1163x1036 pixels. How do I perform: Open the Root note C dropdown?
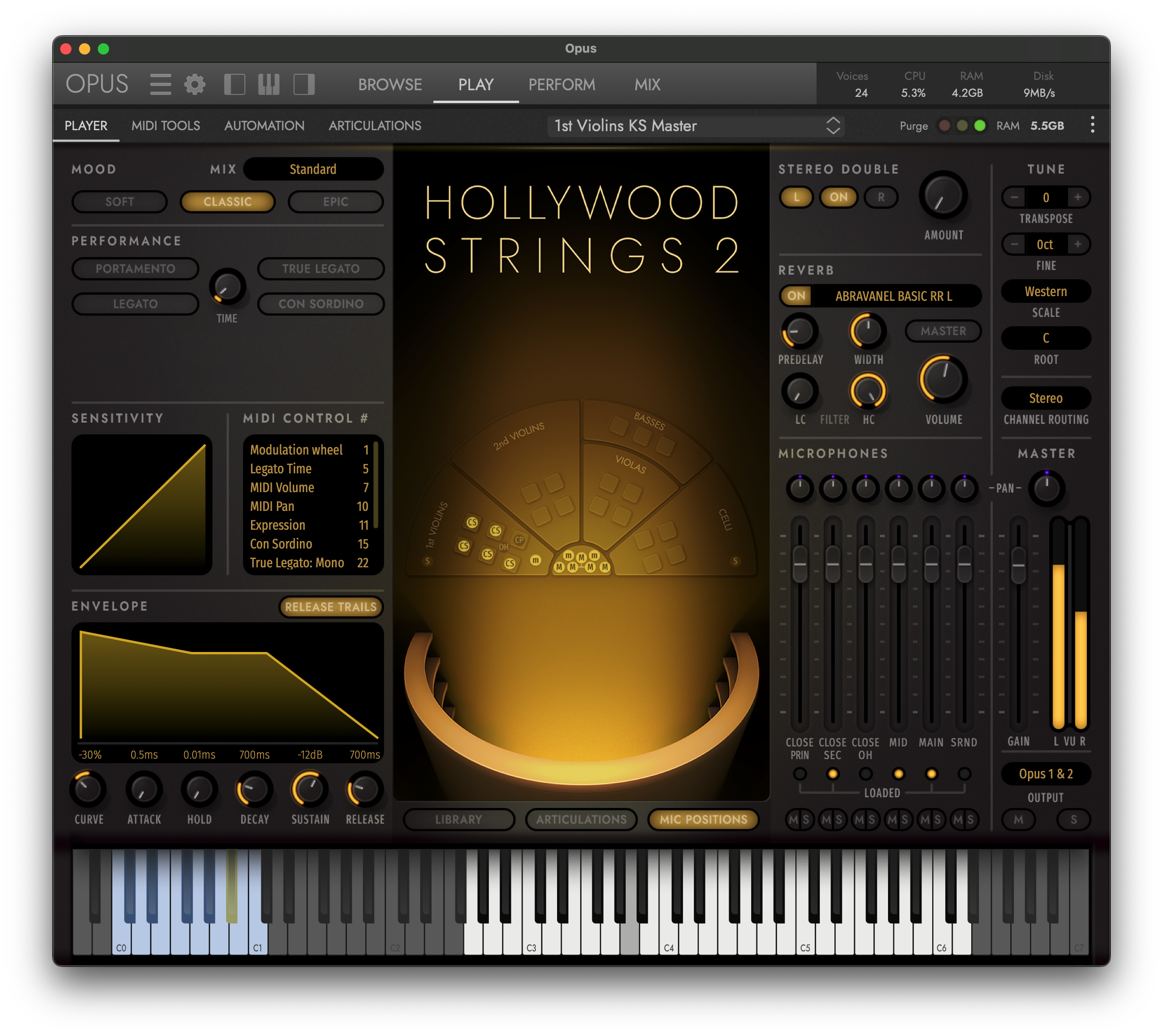click(1046, 338)
